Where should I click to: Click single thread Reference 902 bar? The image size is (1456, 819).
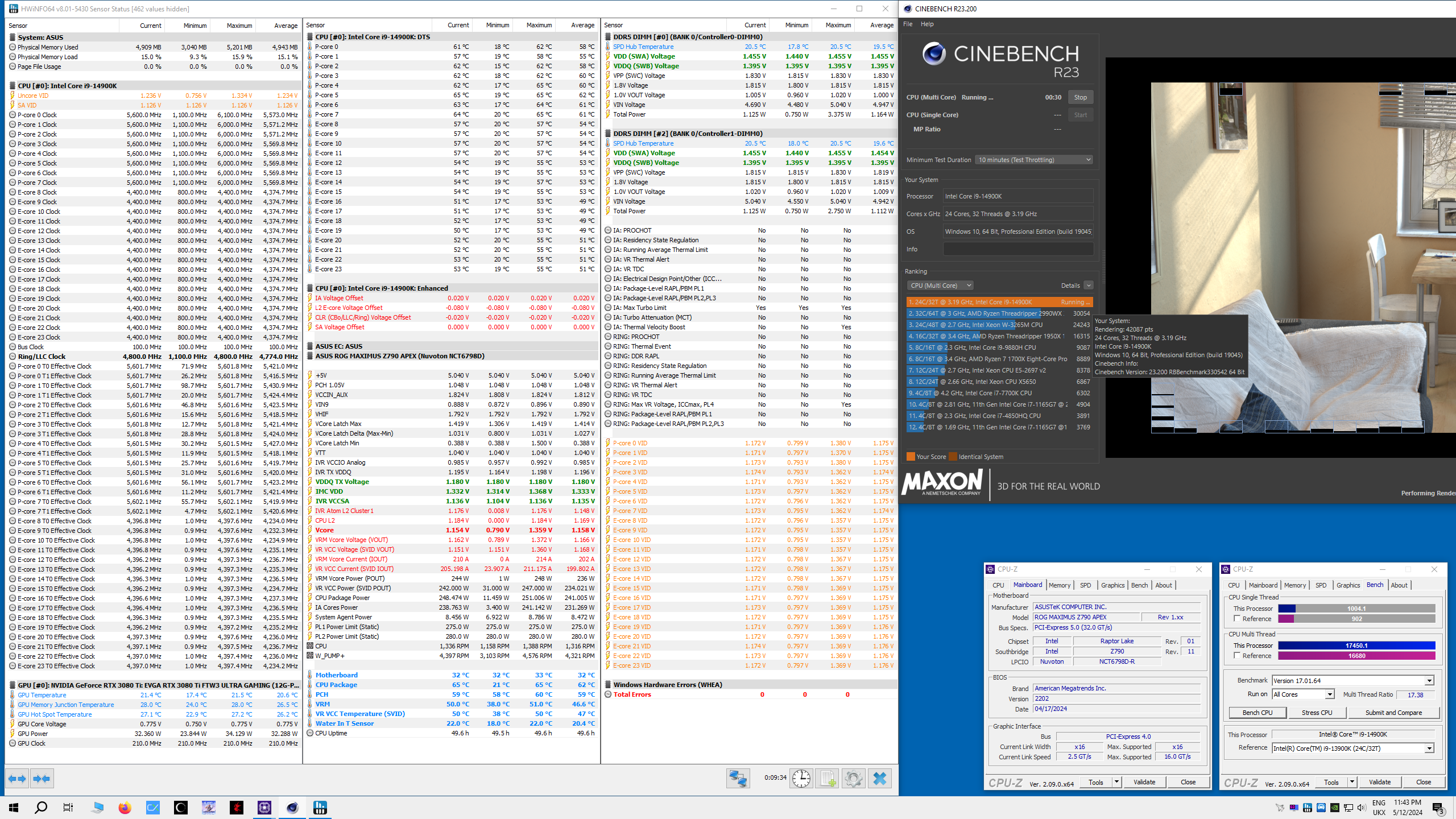(1356, 619)
